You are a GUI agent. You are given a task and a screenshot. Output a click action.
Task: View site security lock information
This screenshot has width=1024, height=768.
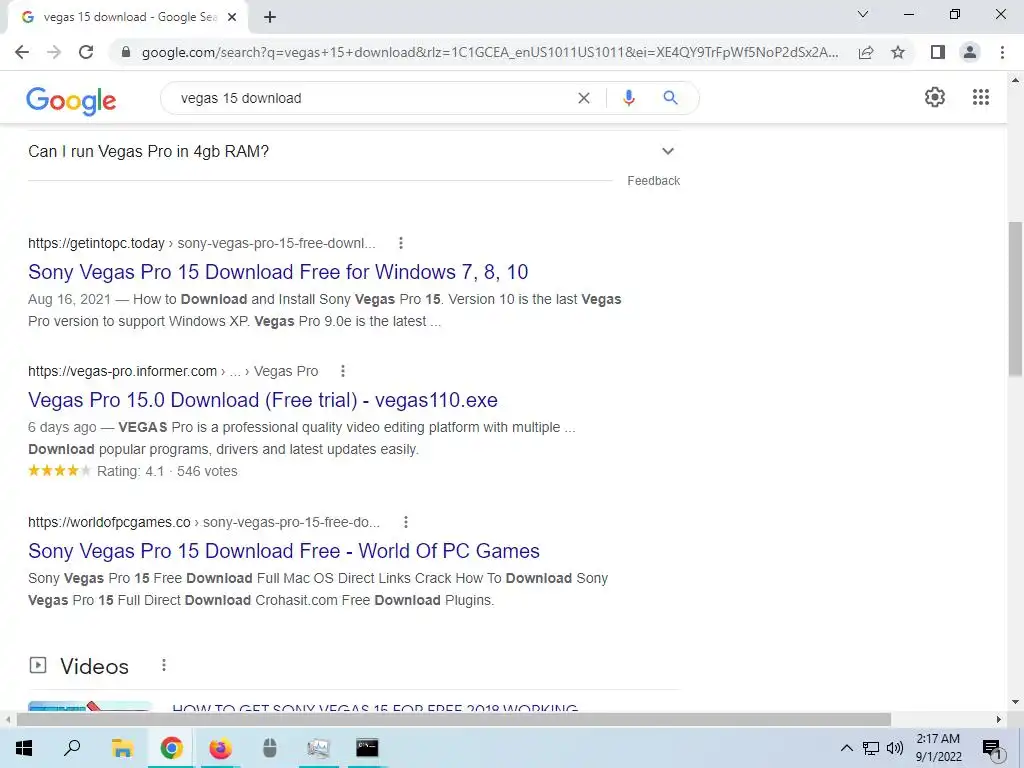(126, 52)
